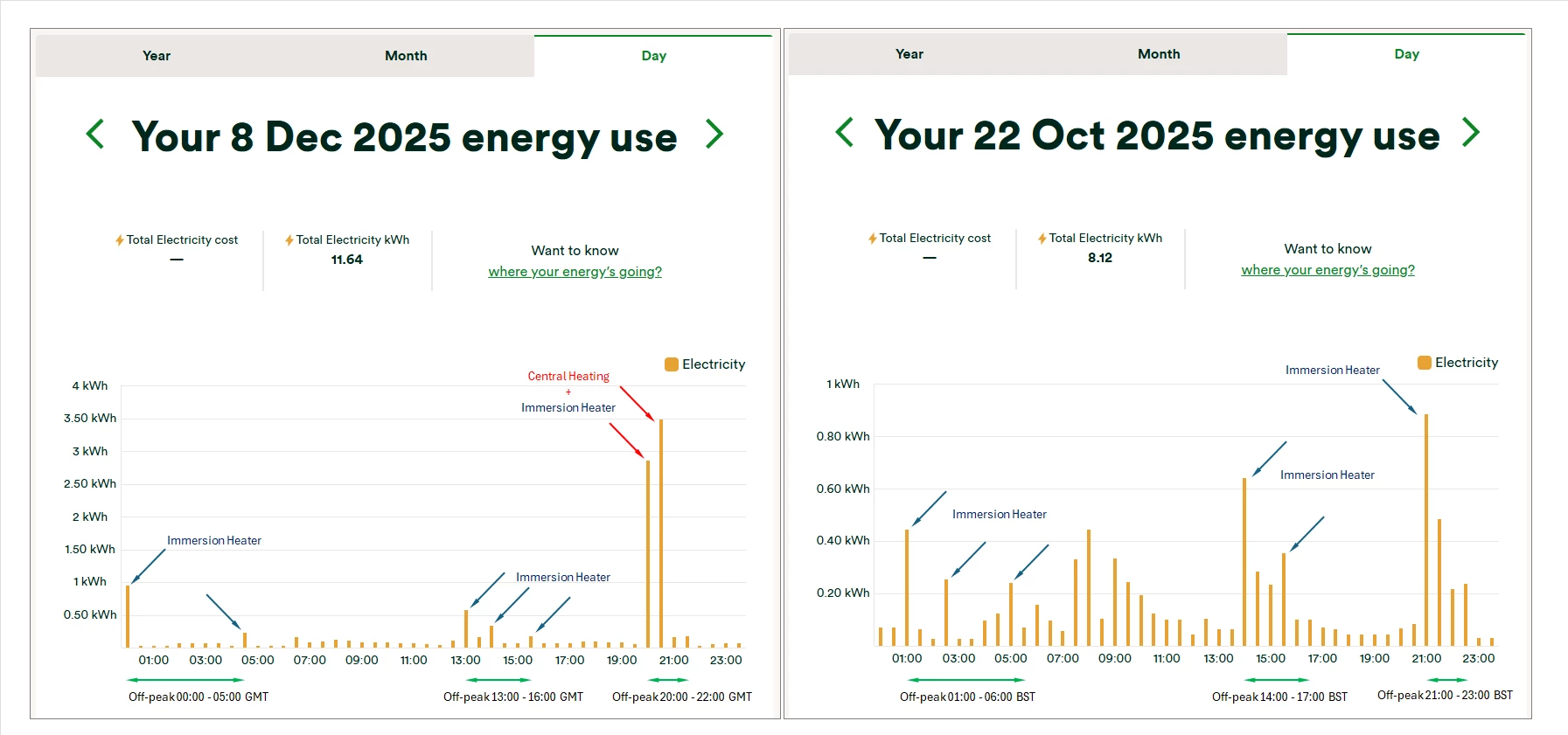This screenshot has height=735, width=1568.
Task: Go to next day after 22 Oct 2025
Action: (1471, 133)
